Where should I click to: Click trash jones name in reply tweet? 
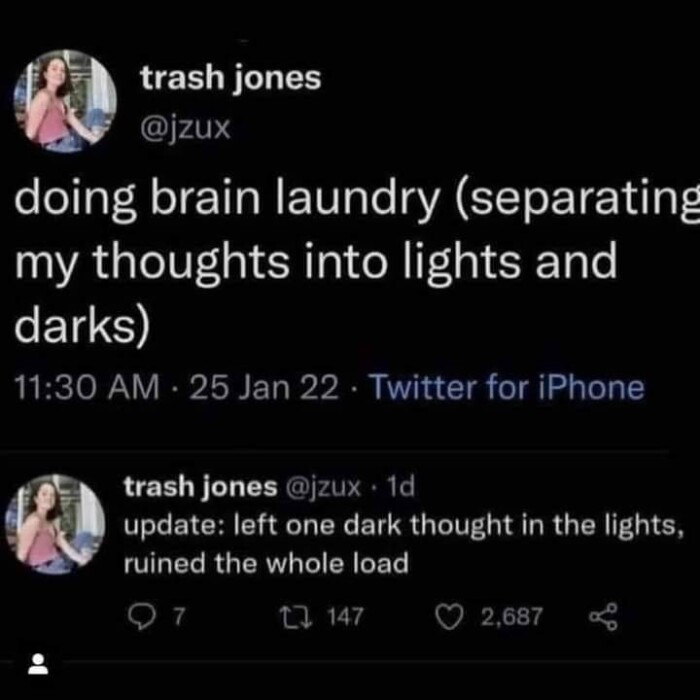coord(200,487)
